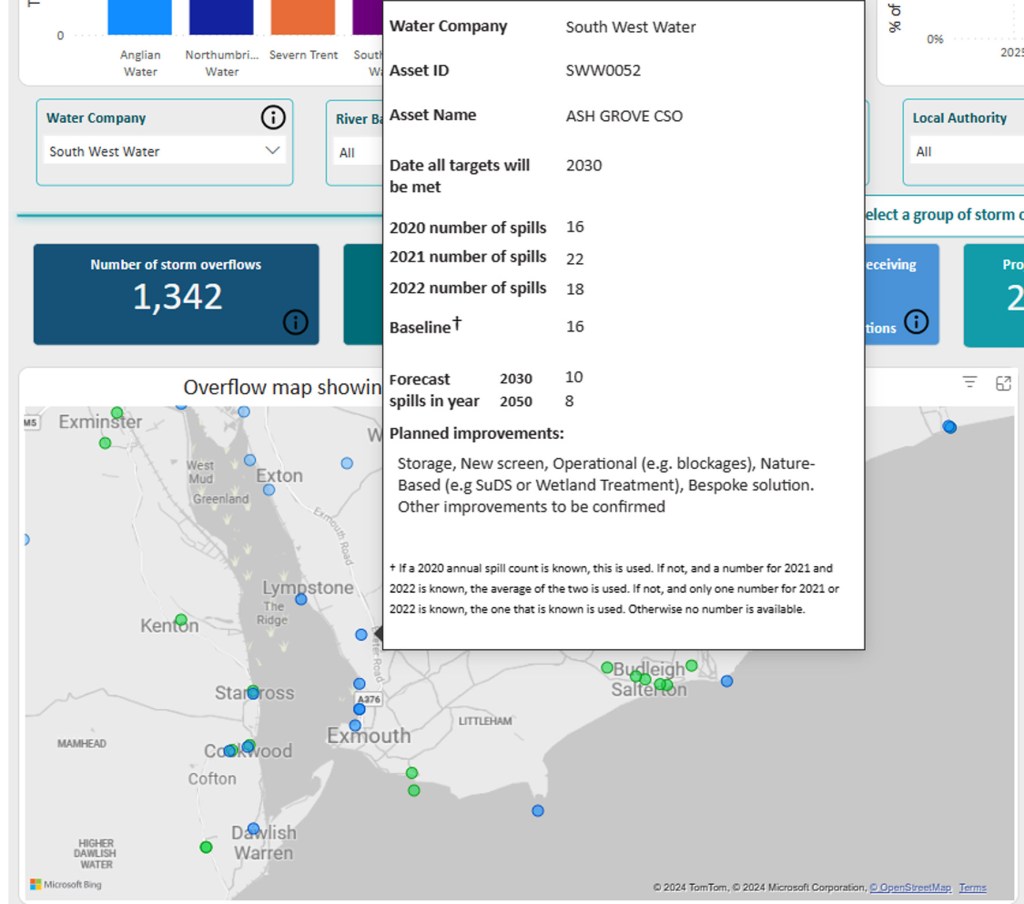Click info icon on the light blue receiving card
Screen dimensions: 1024x904
click(x=916, y=322)
